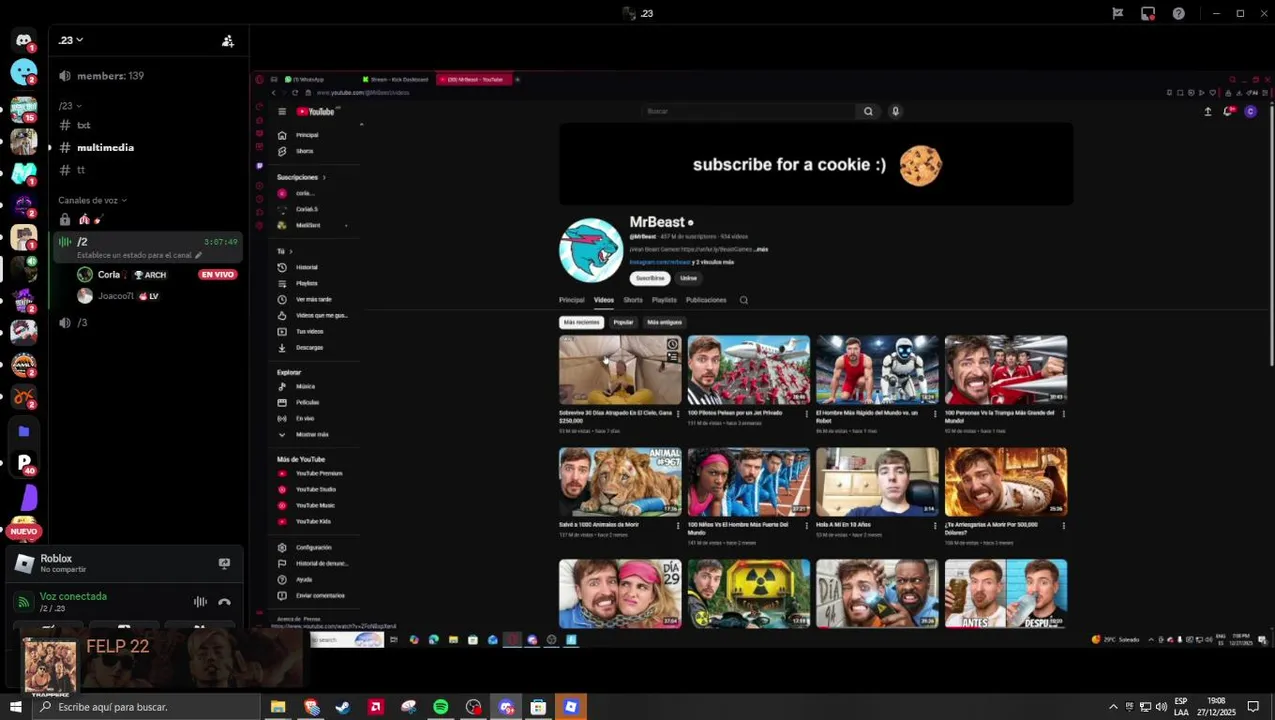Viewport: 1275px width, 720px height.
Task: Collapse the Canales de voz category
Action: tap(93, 200)
